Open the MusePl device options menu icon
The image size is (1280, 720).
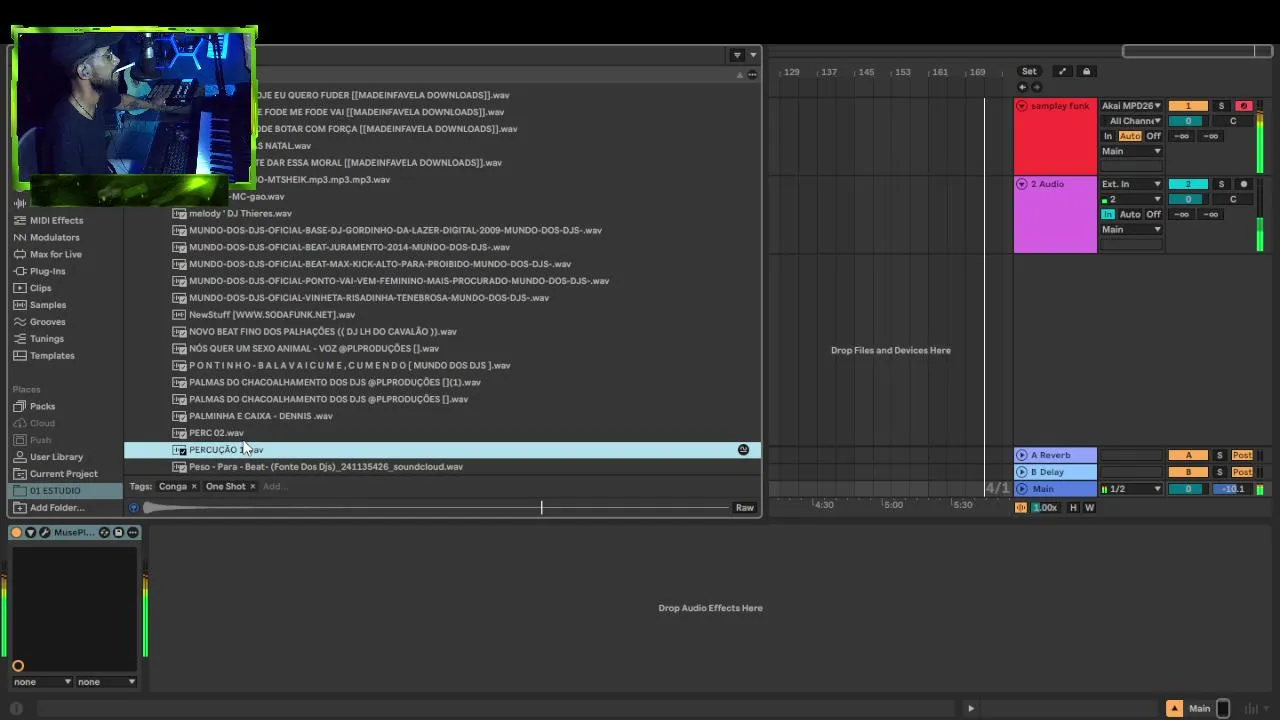(x=132, y=533)
